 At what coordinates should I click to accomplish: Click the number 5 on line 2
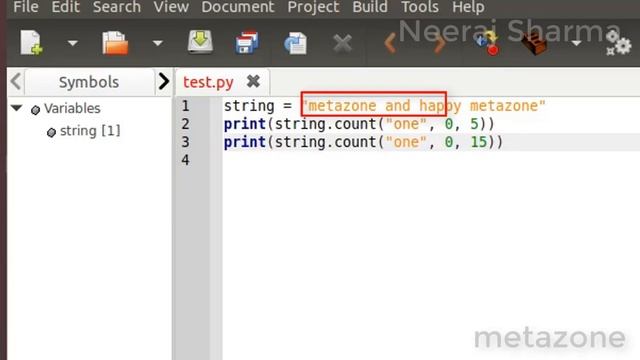pos(474,124)
